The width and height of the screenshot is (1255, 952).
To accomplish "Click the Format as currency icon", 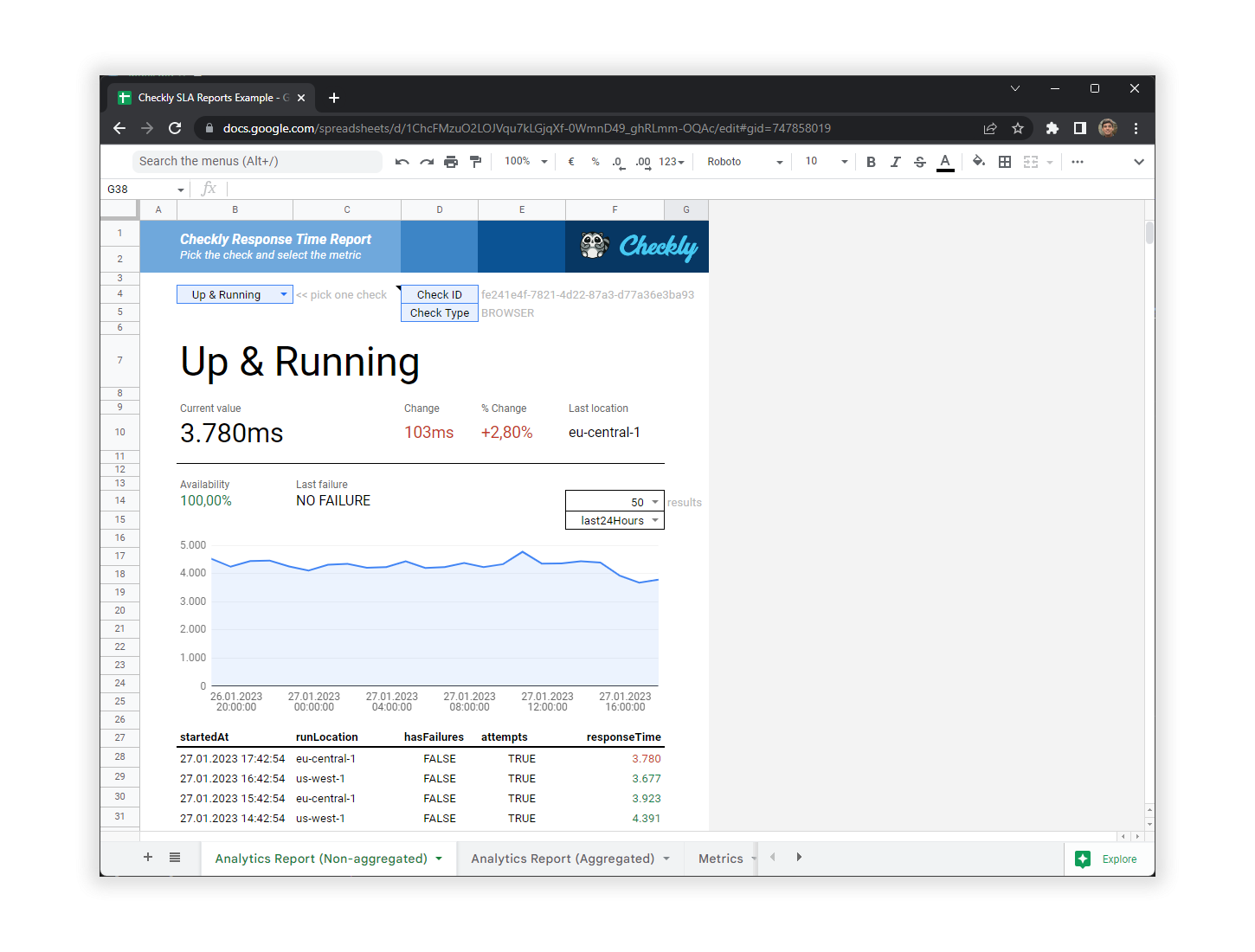I will pos(570,161).
